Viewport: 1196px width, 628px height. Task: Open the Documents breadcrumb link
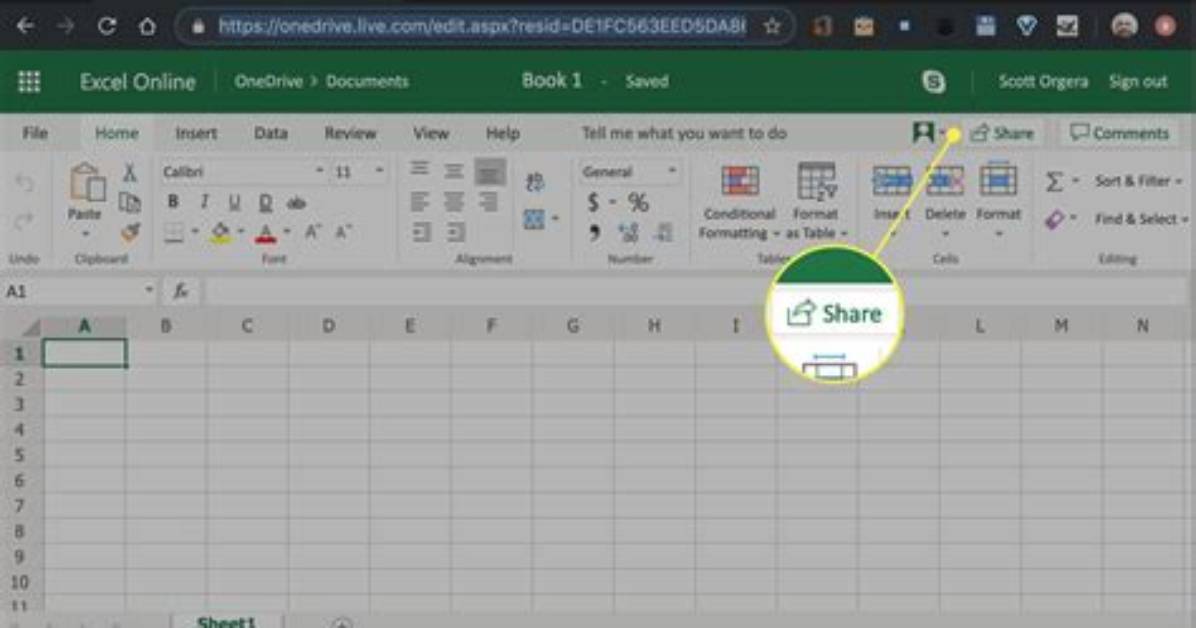click(367, 82)
